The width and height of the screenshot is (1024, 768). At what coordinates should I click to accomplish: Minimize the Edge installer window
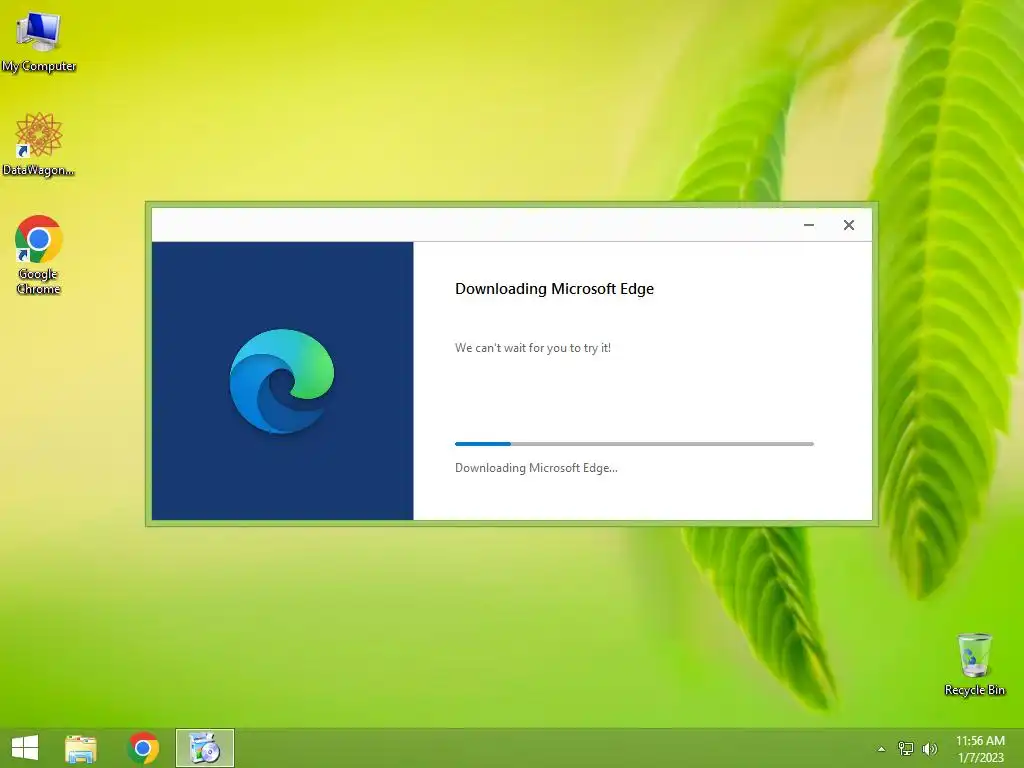point(808,225)
